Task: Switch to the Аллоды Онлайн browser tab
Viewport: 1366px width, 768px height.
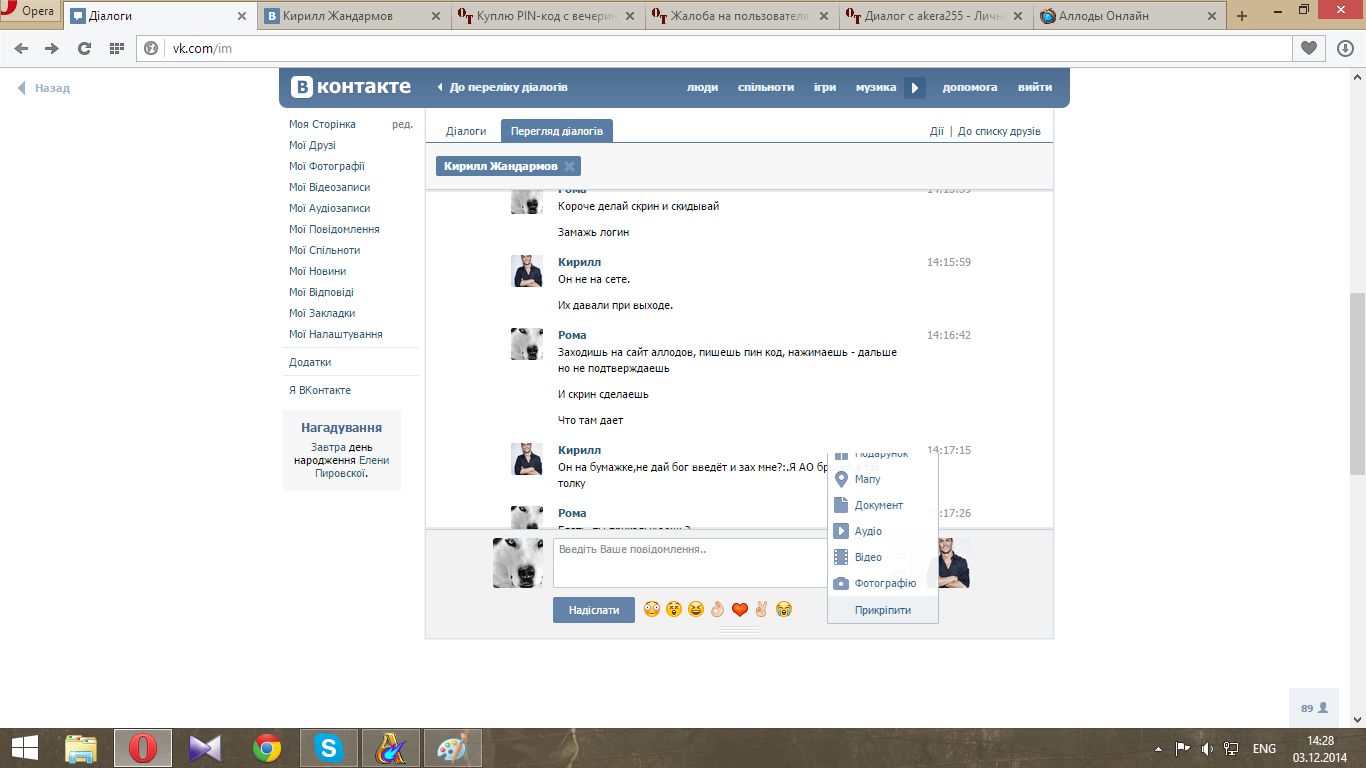Action: pos(1128,15)
